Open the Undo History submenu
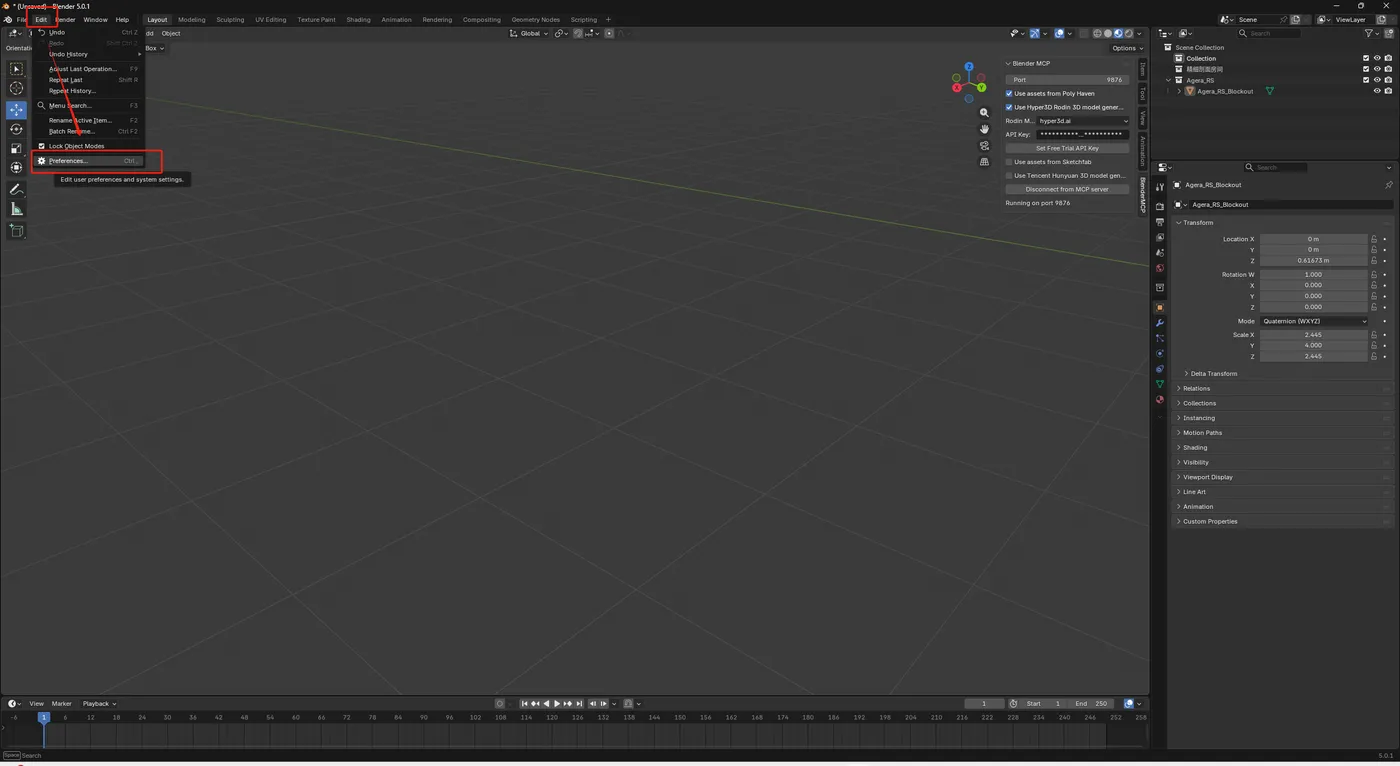 [x=90, y=54]
